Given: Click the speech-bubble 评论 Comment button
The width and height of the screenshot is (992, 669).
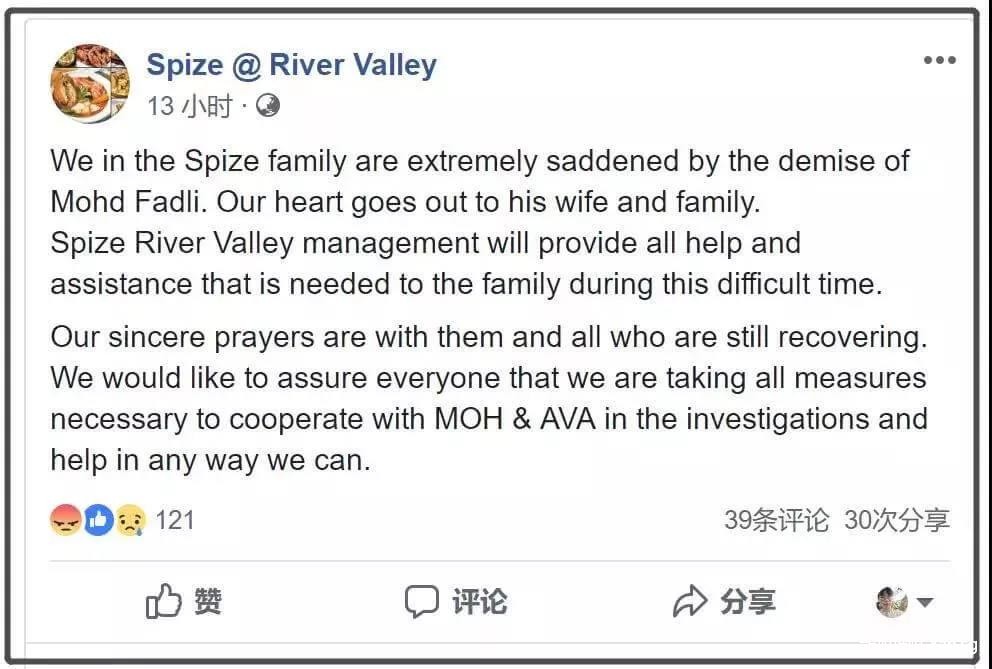Looking at the screenshot, I should [x=456, y=601].
